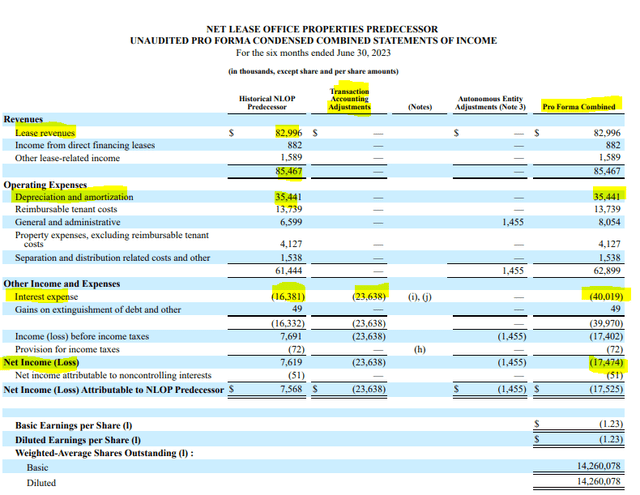Click the (h) note reference
This screenshot has width=640, height=495.
418,349
